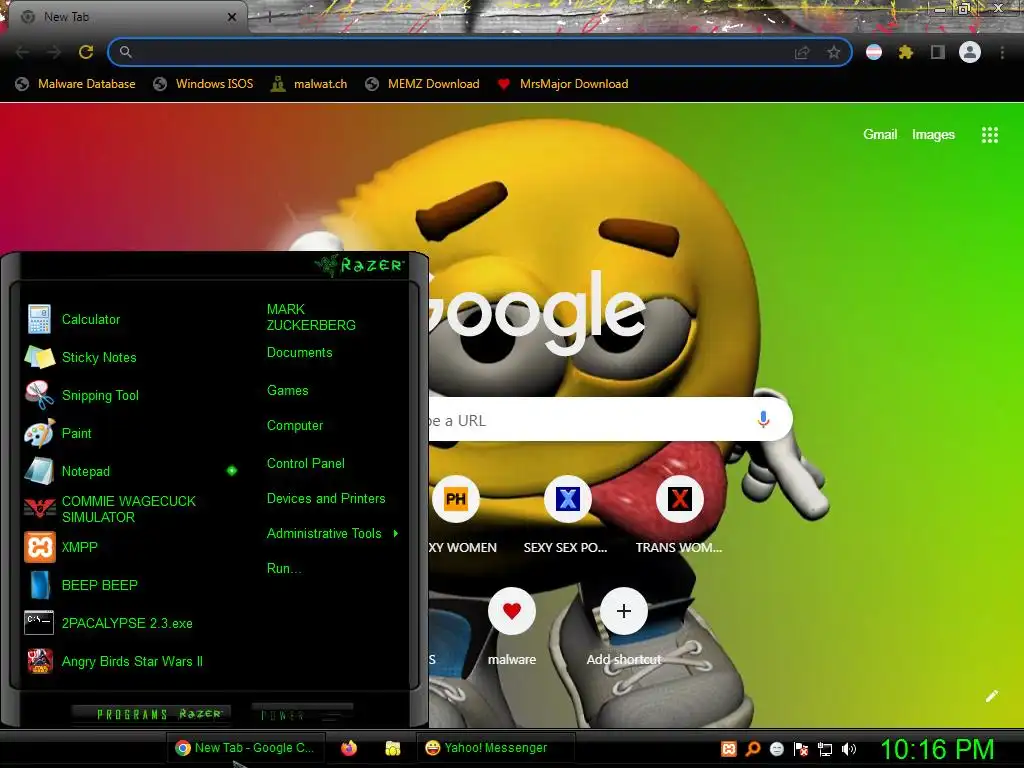Click the flag action center tray icon
1024x768 pixels.
801,749
